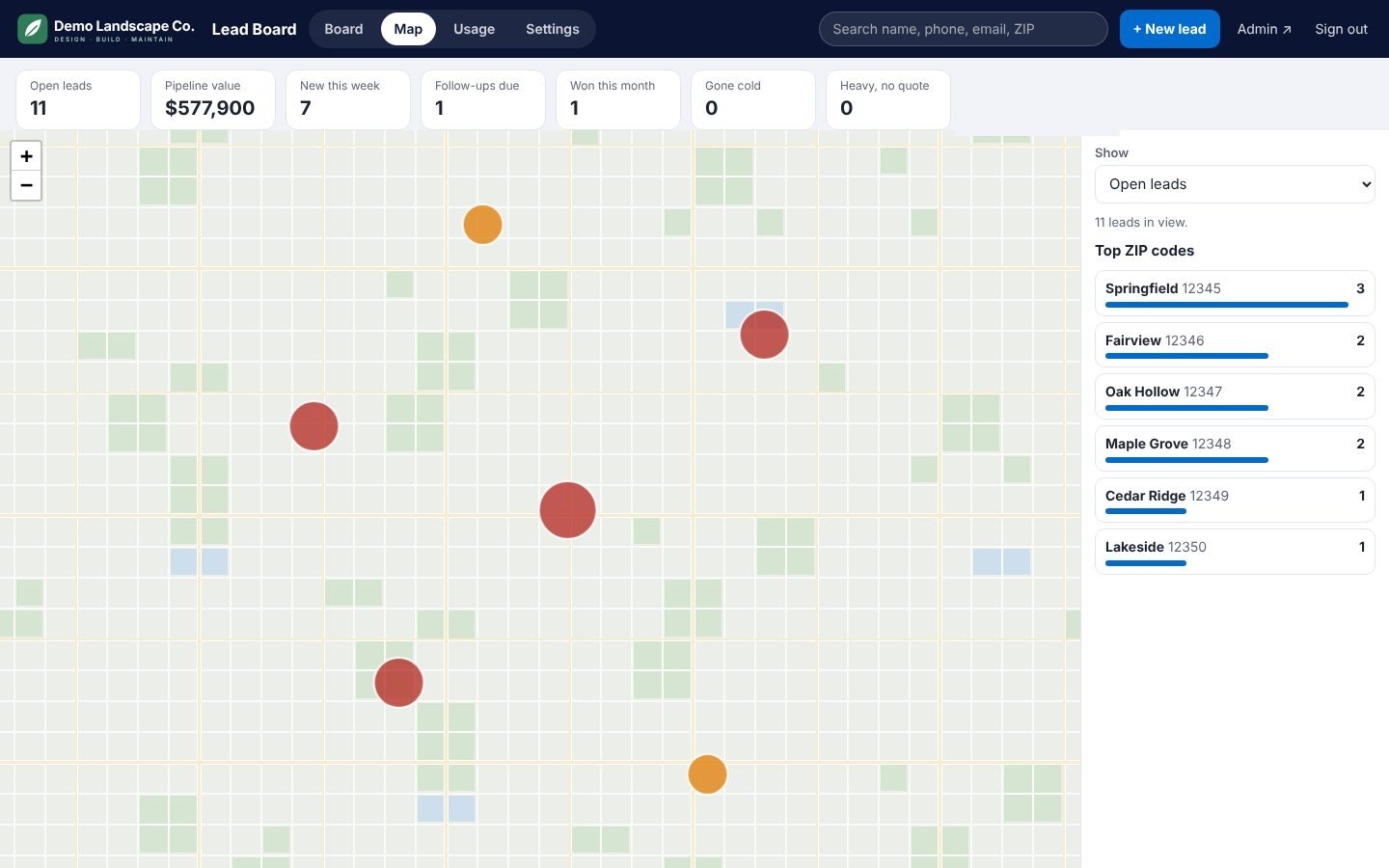Click the Heavy, no quote card
Image resolution: width=1389 pixels, height=868 pixels.
pyautogui.click(x=888, y=99)
